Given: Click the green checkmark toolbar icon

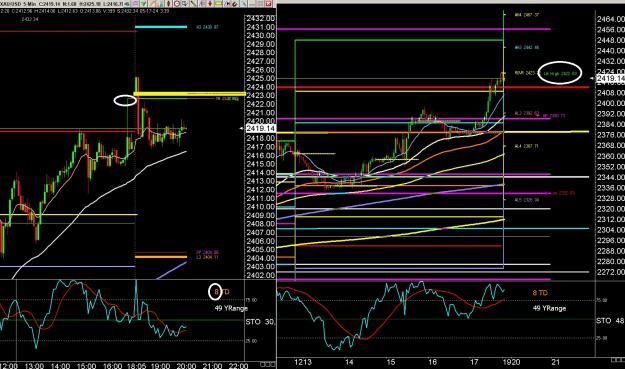Looking at the screenshot, I should pos(143,4).
